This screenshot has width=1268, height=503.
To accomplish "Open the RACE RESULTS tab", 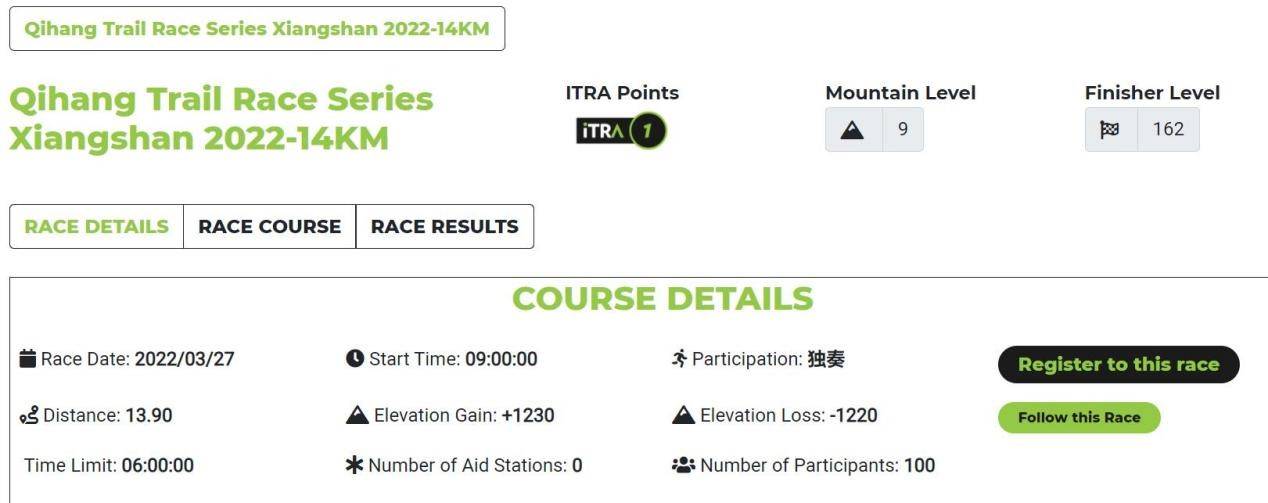I will point(444,226).
